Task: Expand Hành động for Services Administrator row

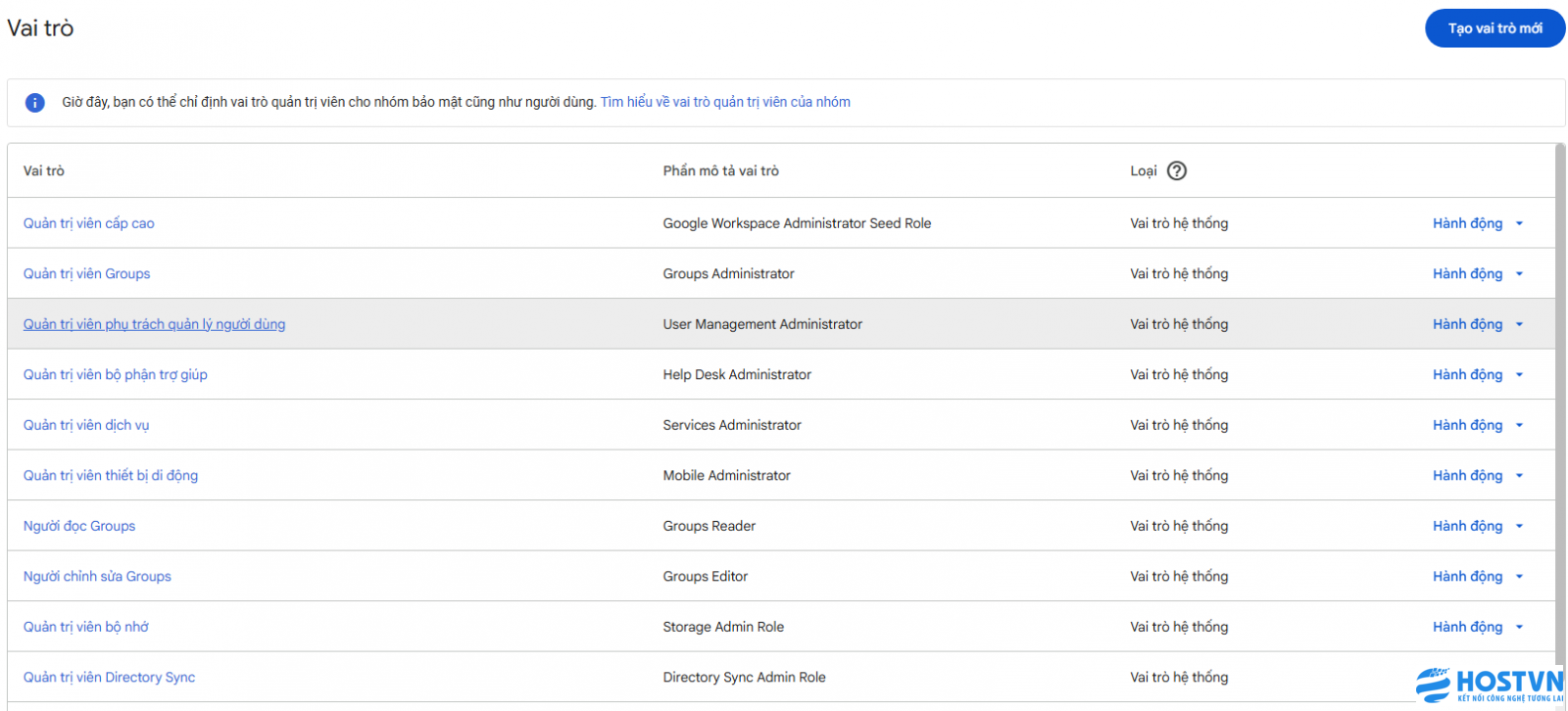Action: [1478, 425]
